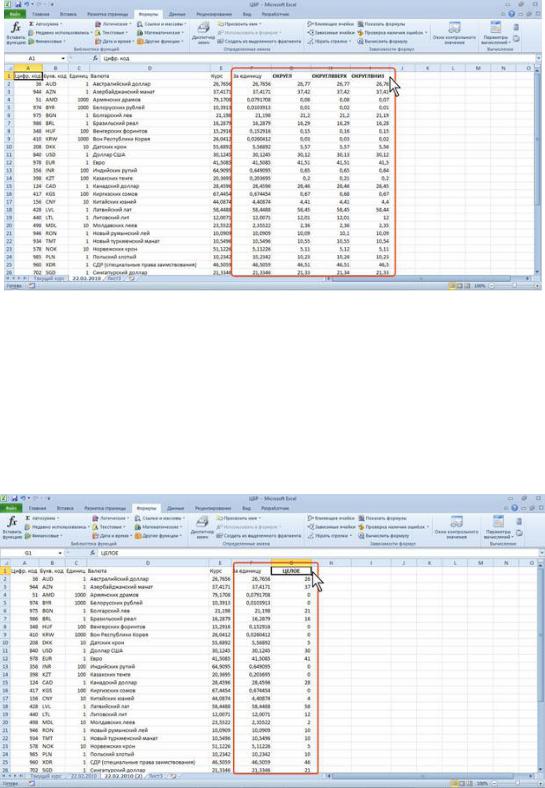Open Name Manager in bottom window
The image size is (545, 788).
(x=202, y=527)
